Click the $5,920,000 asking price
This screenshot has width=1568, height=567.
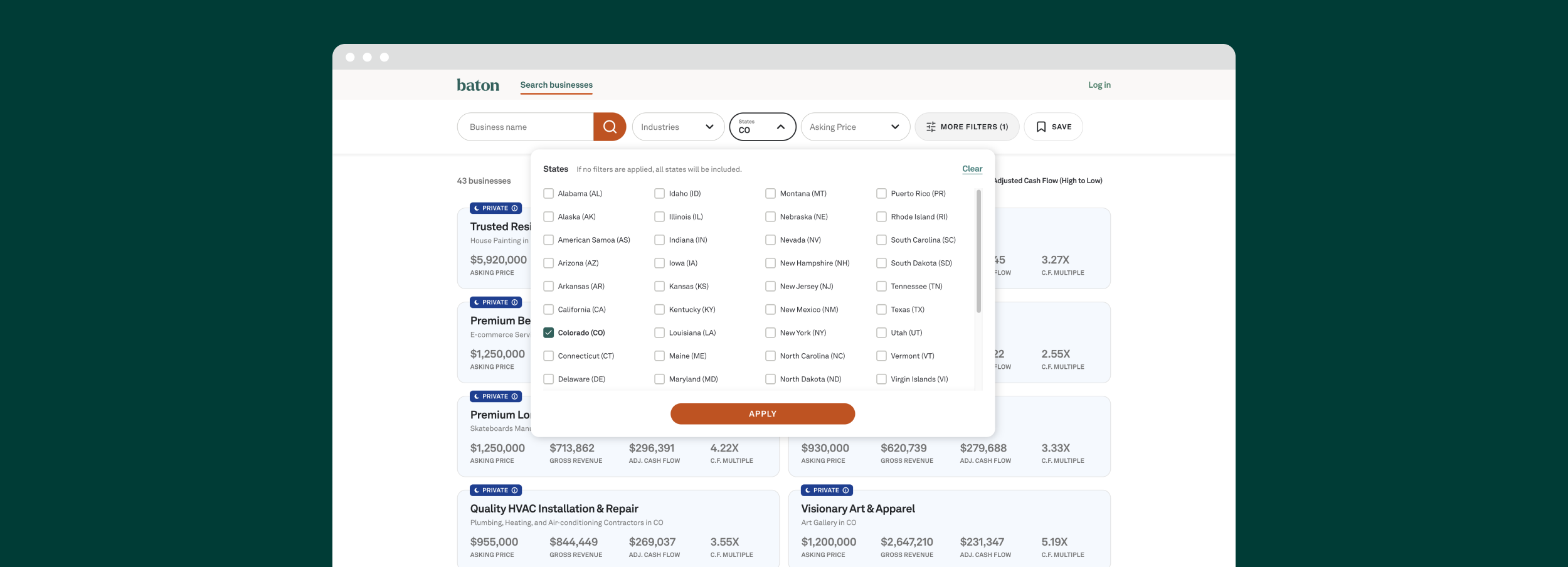coord(499,260)
